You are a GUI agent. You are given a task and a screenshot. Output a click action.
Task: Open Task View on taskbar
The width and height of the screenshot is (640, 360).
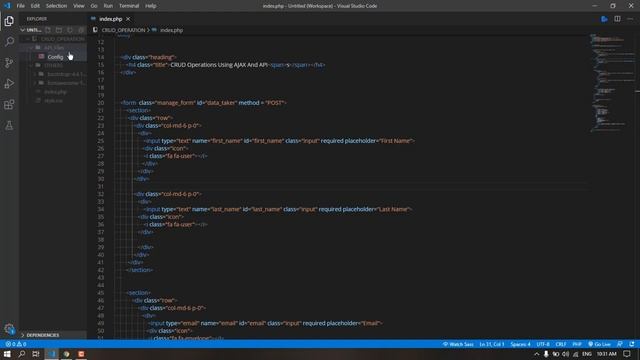[x=36, y=354]
